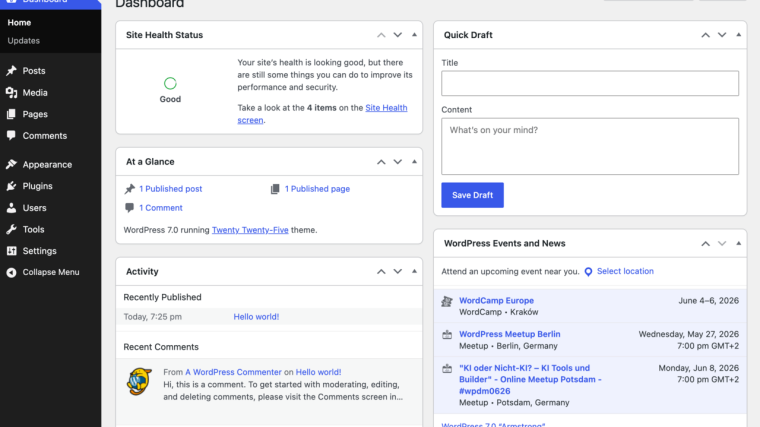Move Site Health Status panel down
The height and width of the screenshot is (427, 760).
(x=397, y=35)
